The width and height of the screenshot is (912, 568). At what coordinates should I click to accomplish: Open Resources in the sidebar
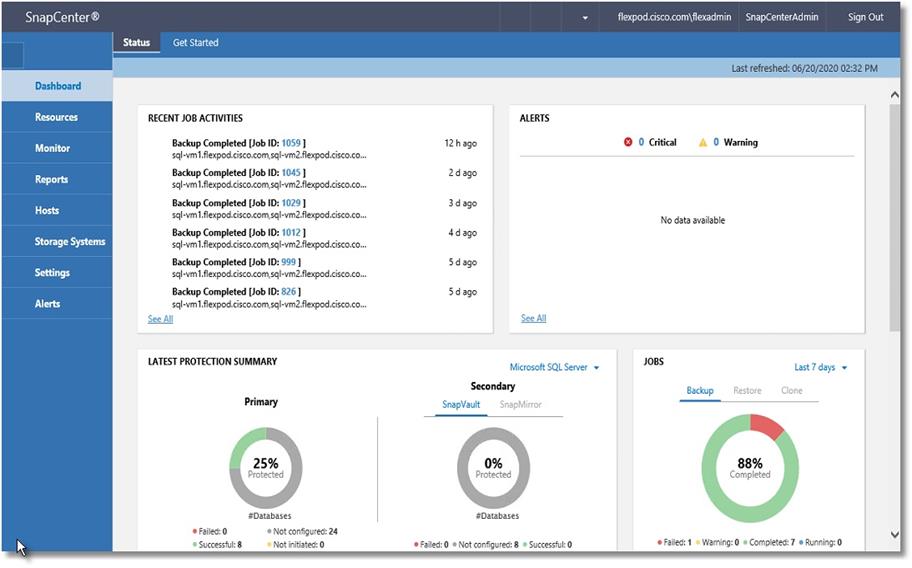coord(58,117)
